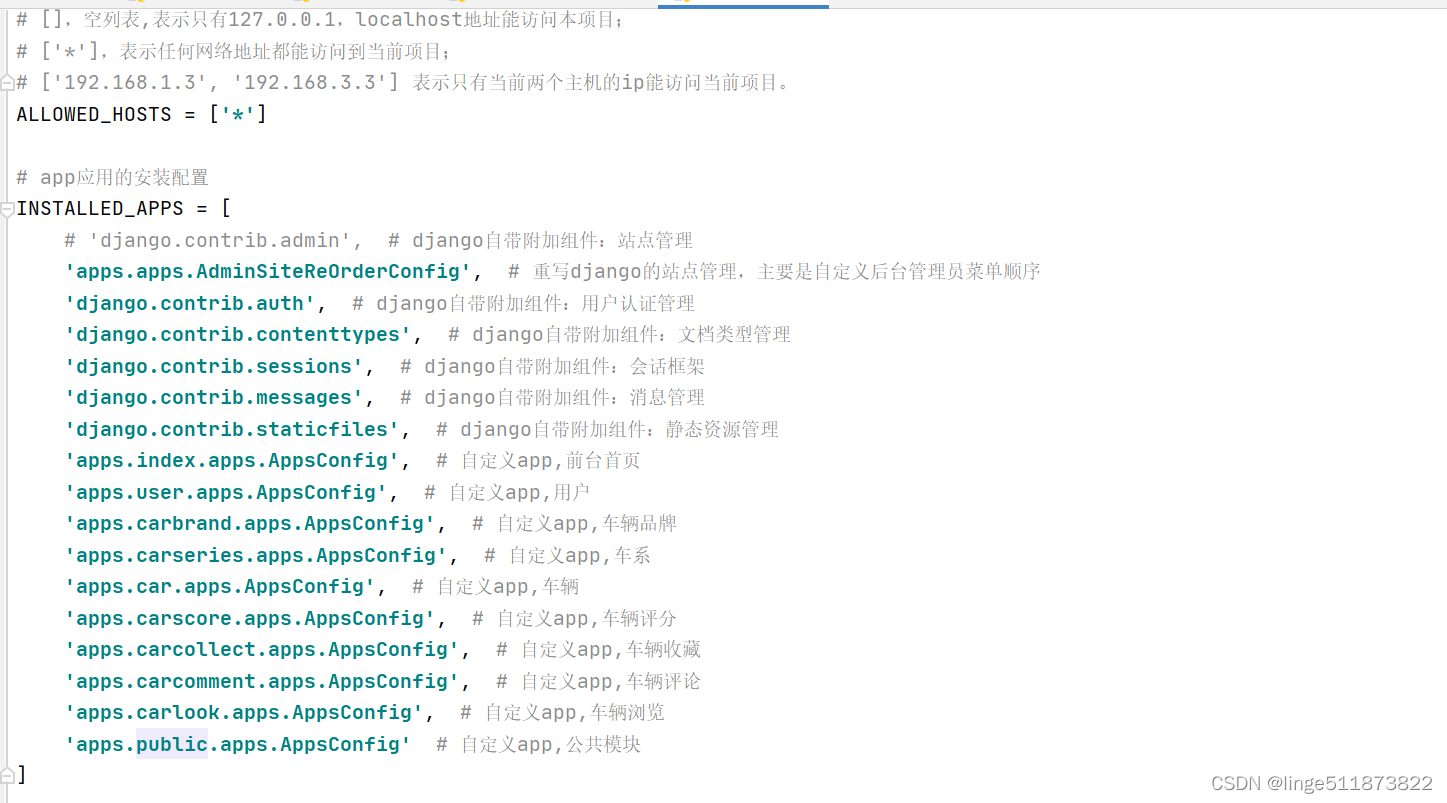The width and height of the screenshot is (1447, 803).
Task: Click the comment '# 自定义app,车系'
Action: (x=568, y=555)
